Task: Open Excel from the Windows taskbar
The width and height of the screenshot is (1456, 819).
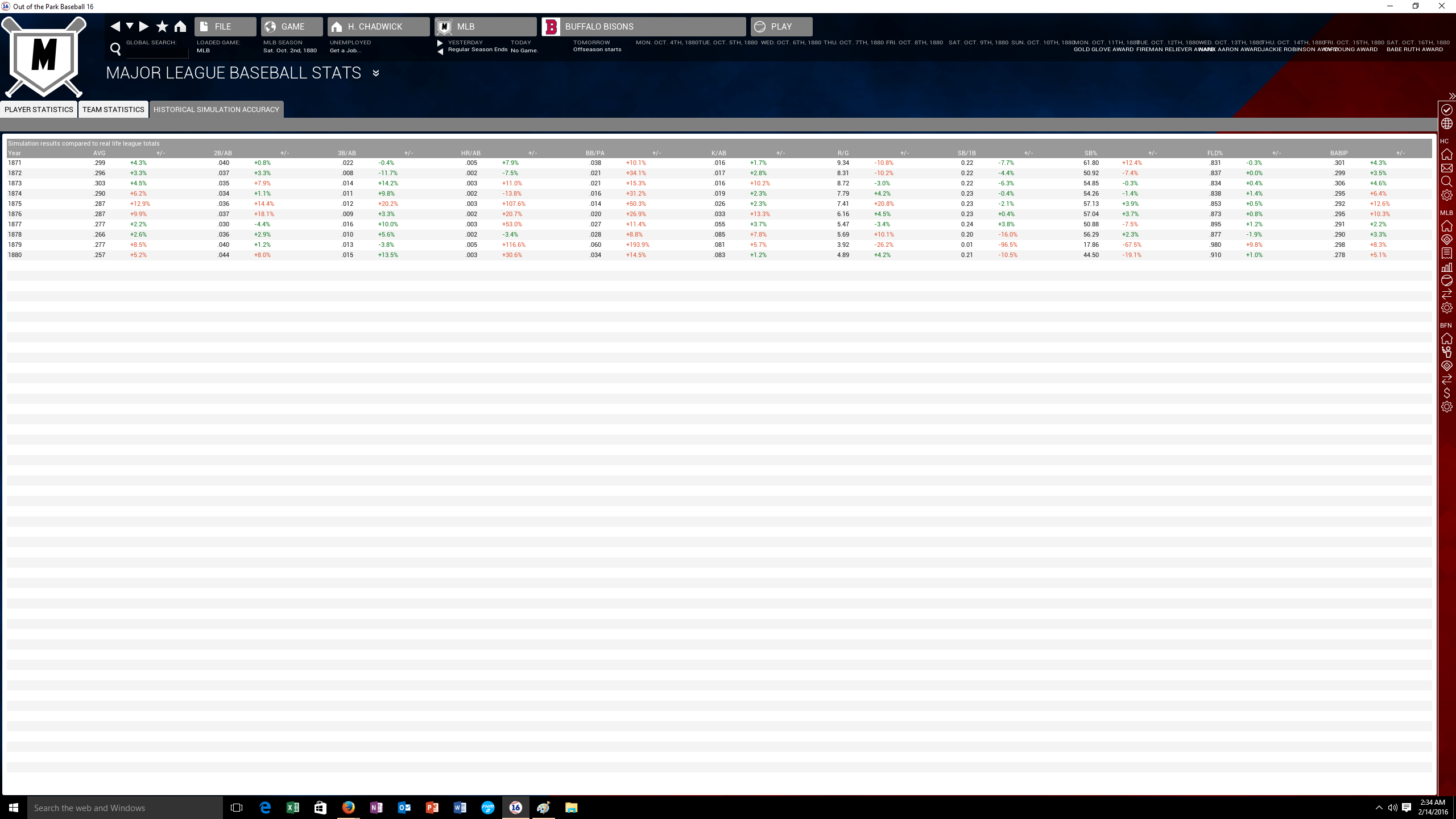Action: click(x=292, y=808)
